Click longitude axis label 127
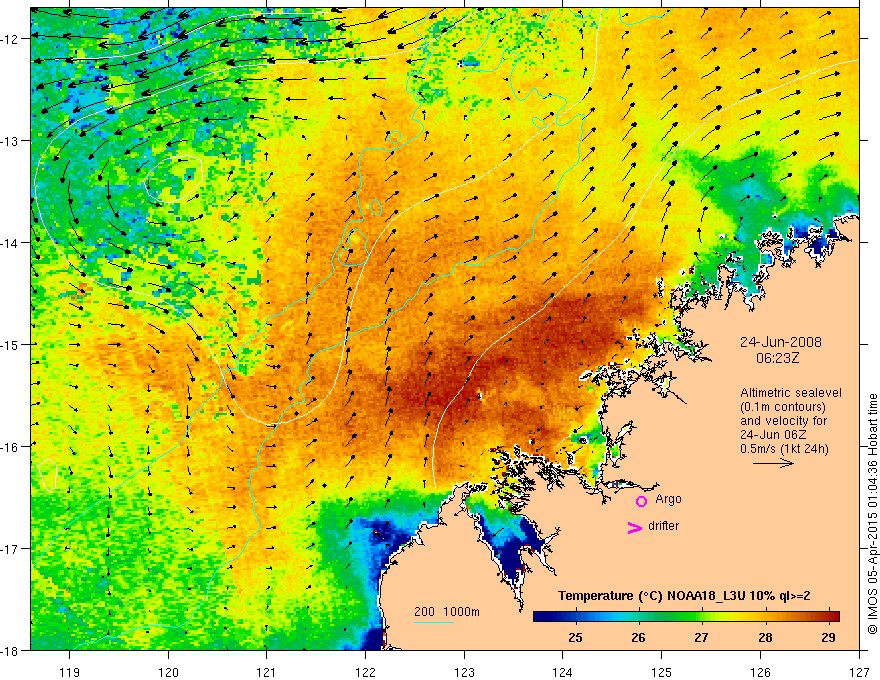The height and width of the screenshot is (680, 880). point(859,672)
